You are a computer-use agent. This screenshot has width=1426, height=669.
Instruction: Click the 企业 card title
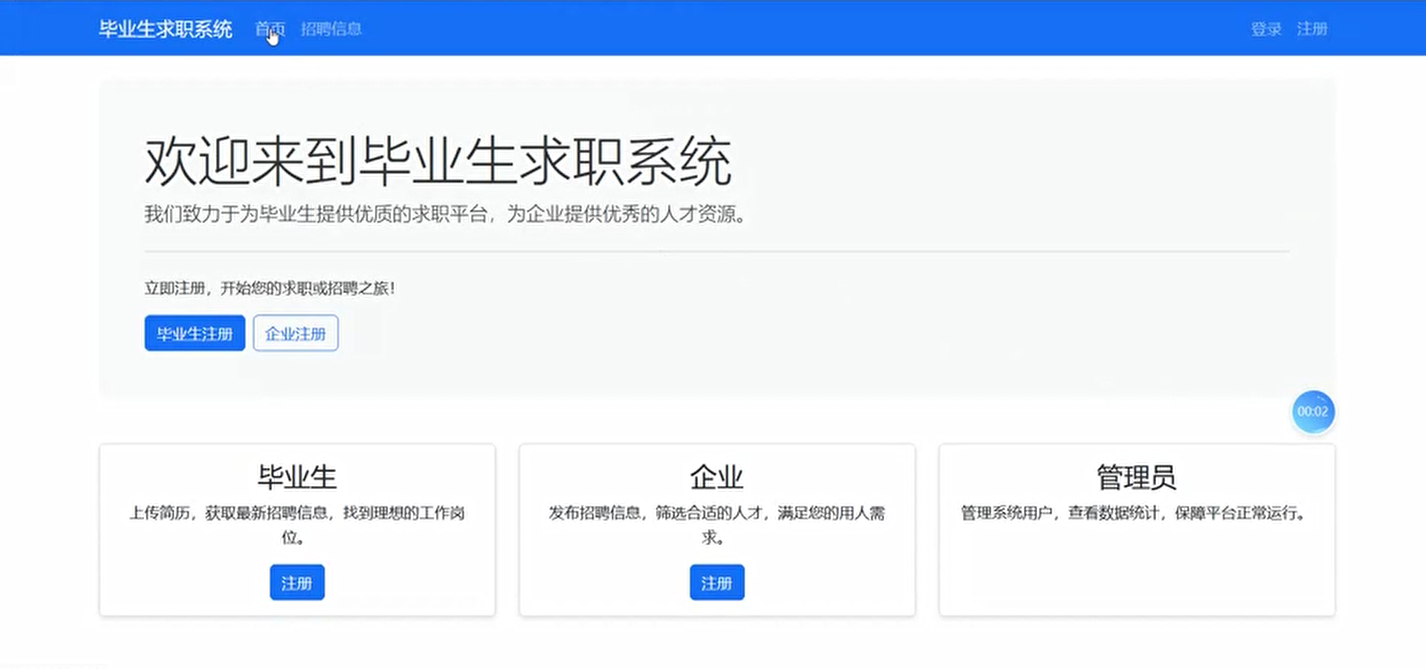coord(717,476)
